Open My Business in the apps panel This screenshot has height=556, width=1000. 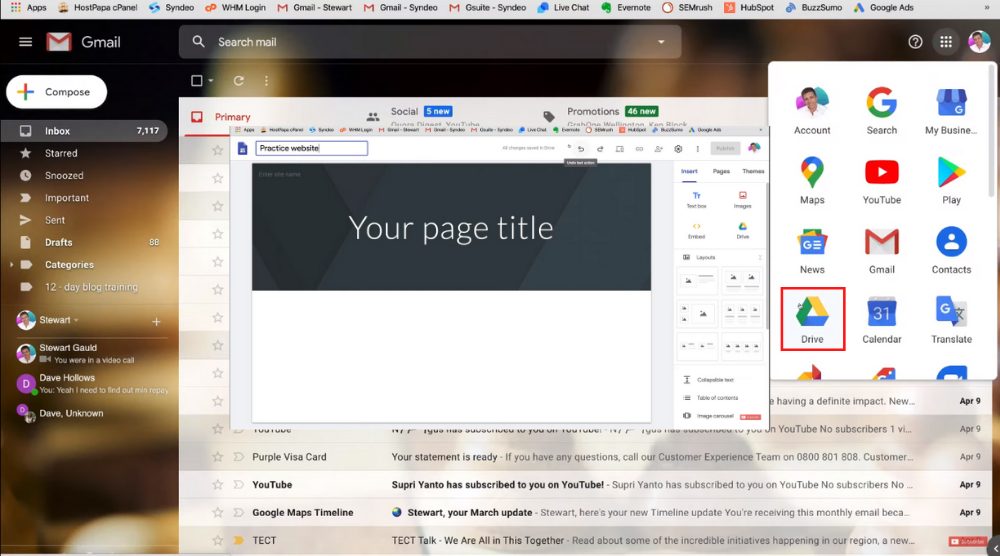951,110
